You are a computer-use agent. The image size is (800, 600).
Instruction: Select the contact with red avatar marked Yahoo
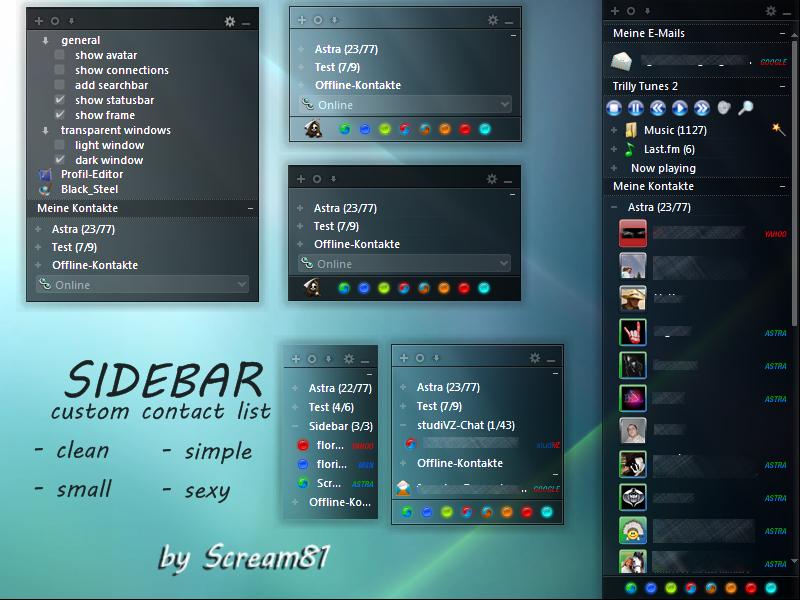tap(702, 234)
